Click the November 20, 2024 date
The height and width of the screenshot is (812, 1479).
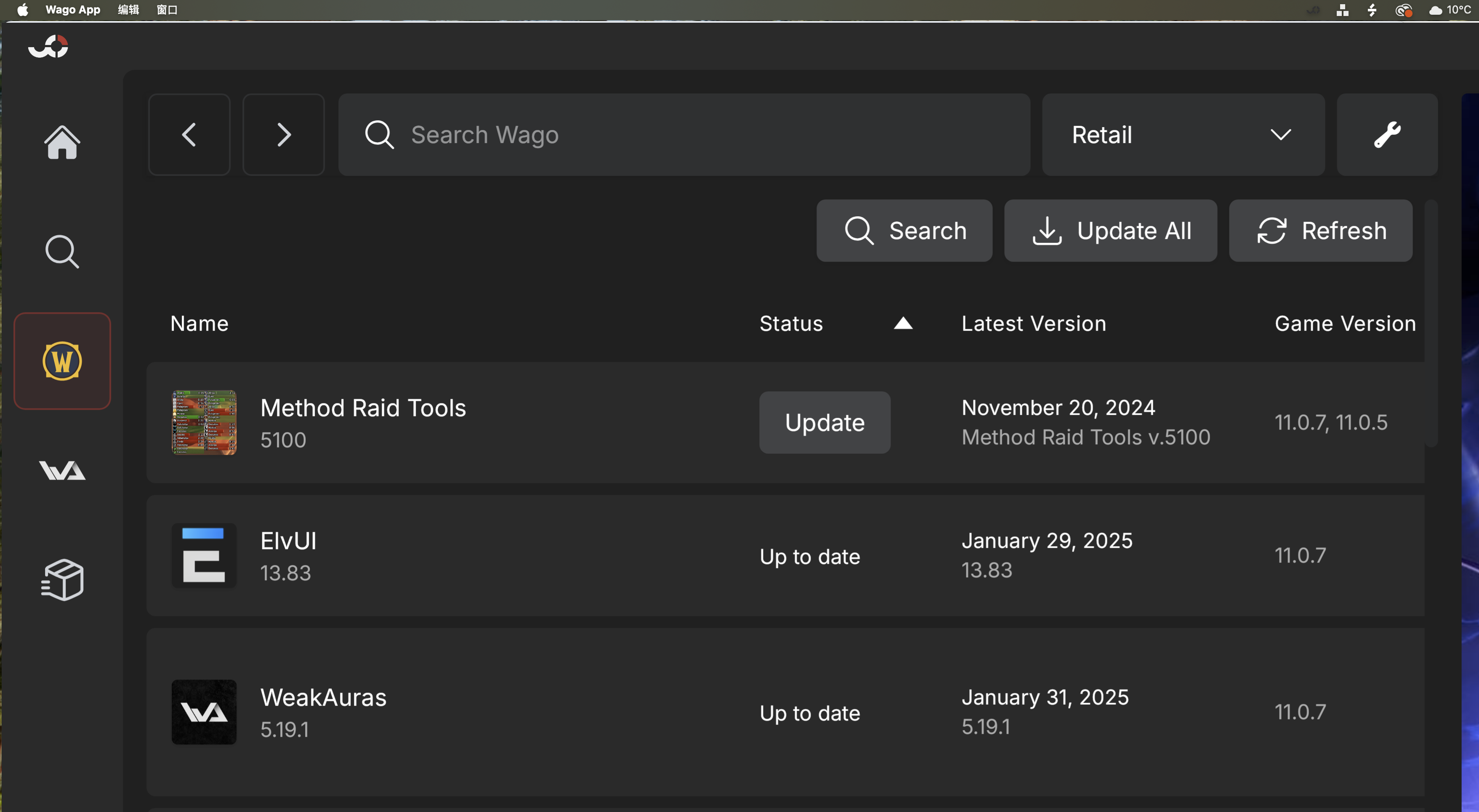point(1058,407)
